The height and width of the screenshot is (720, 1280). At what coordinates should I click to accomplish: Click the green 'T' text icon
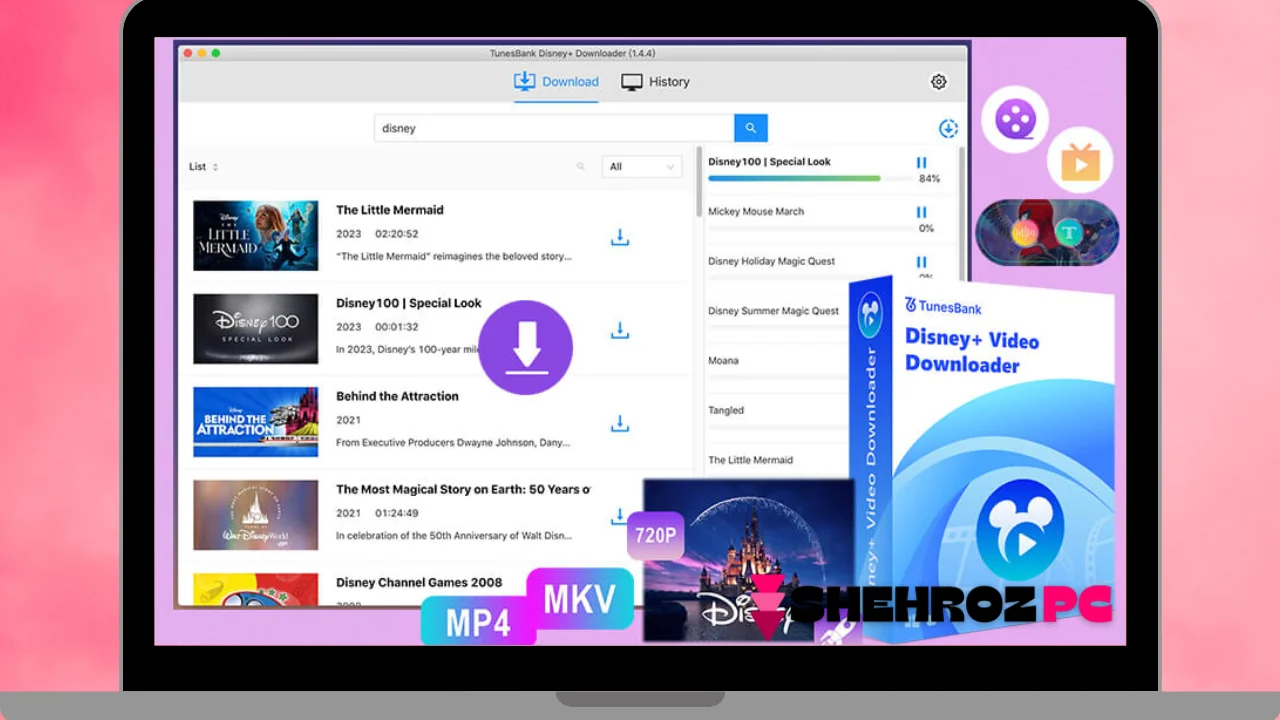(x=1070, y=234)
